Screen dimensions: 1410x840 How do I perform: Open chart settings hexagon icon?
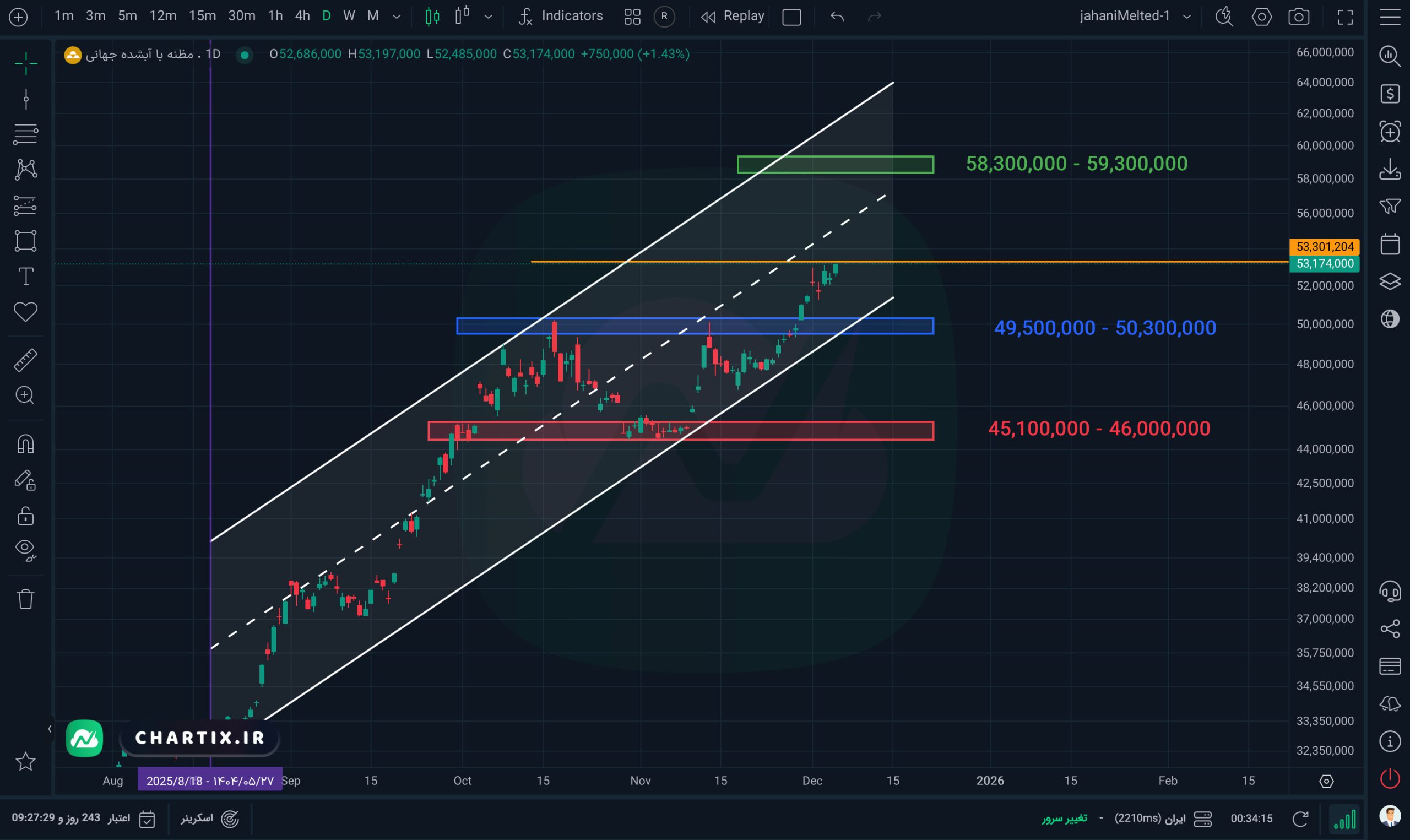click(1261, 17)
